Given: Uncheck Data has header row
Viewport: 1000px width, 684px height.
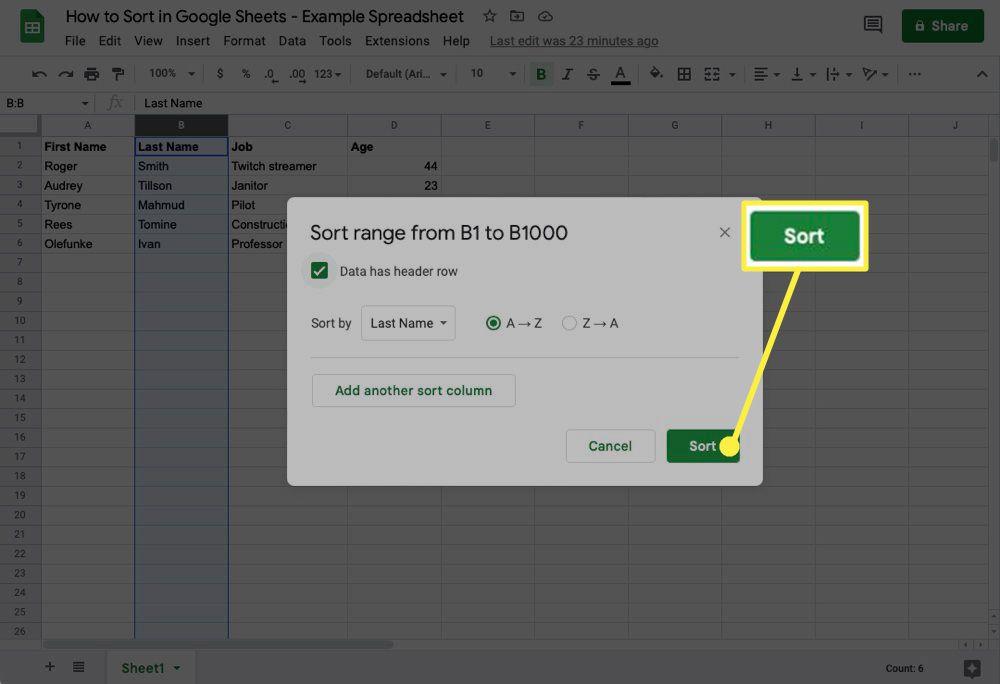Looking at the screenshot, I should pos(320,271).
